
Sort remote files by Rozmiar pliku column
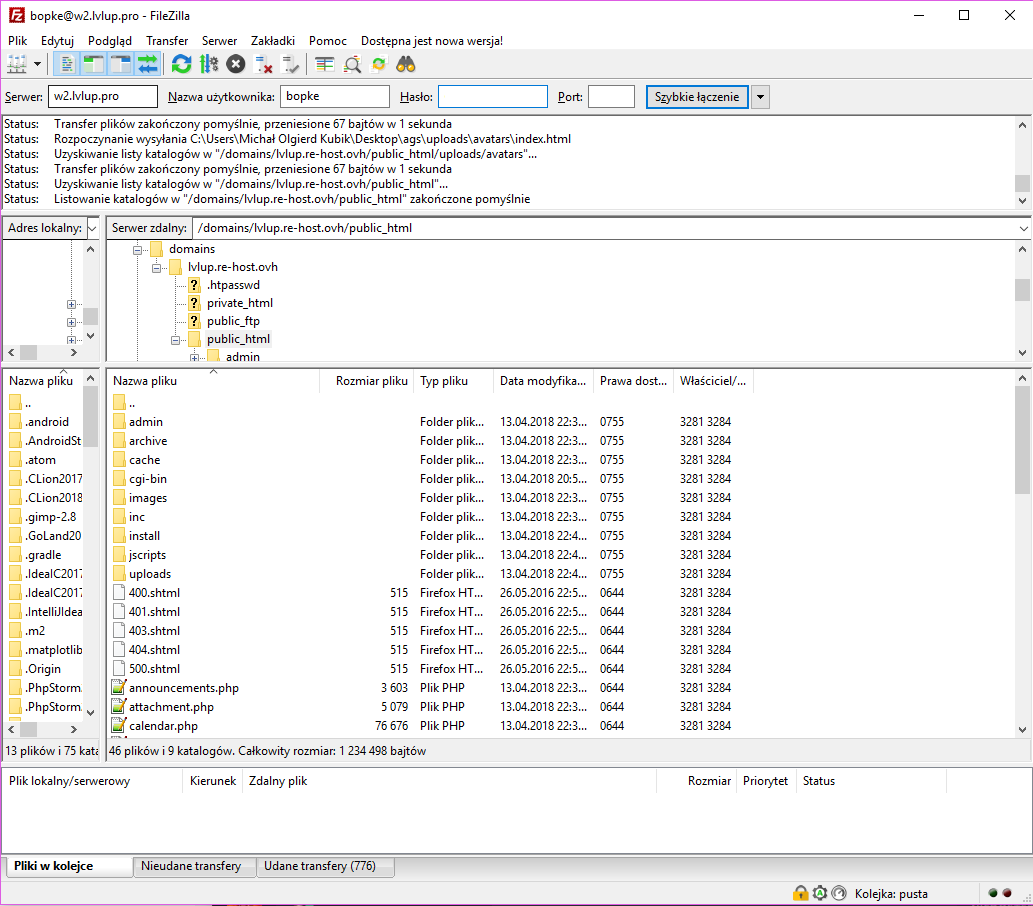click(371, 381)
